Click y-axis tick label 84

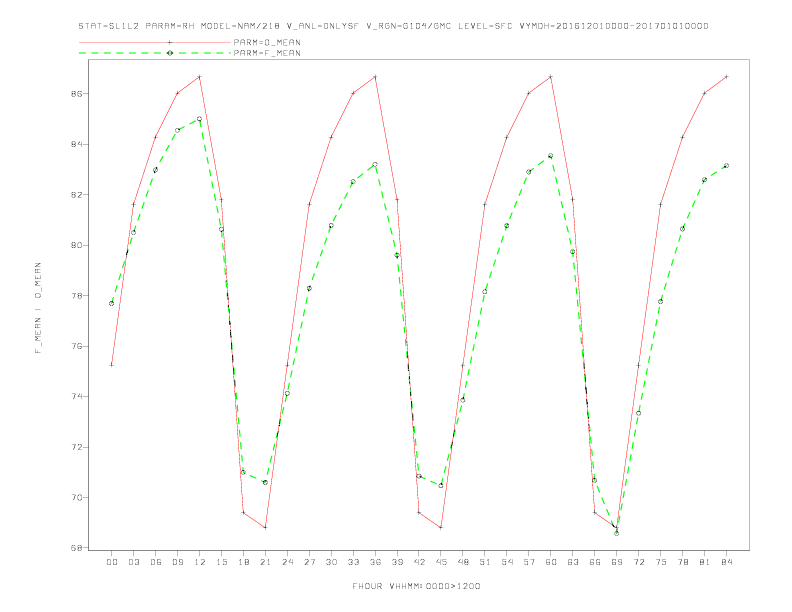point(76,144)
